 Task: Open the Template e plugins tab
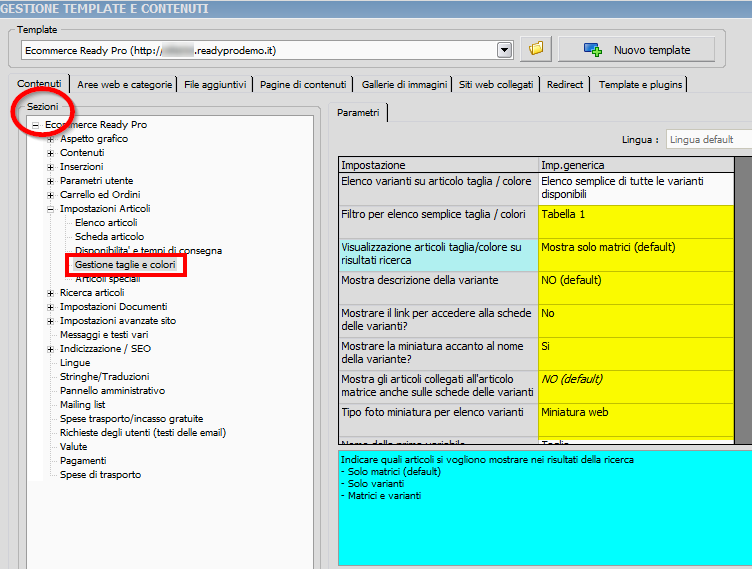pyautogui.click(x=640, y=84)
